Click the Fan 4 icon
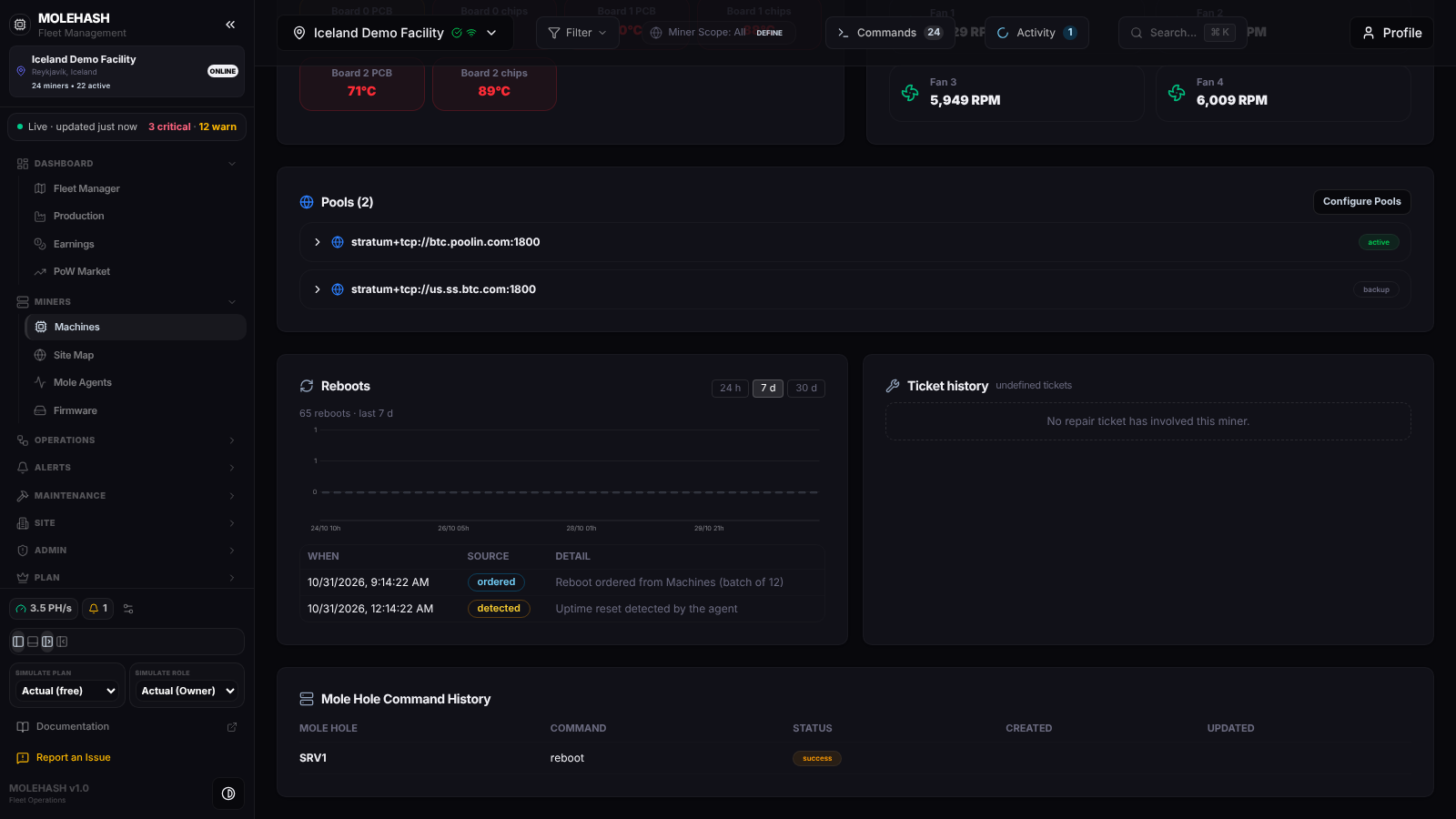Image resolution: width=1456 pixels, height=819 pixels. (1177, 93)
